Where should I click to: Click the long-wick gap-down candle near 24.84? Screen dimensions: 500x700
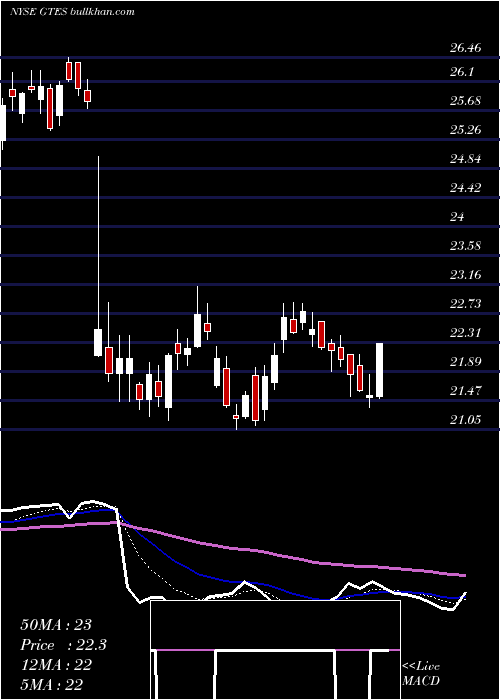[x=98, y=256]
